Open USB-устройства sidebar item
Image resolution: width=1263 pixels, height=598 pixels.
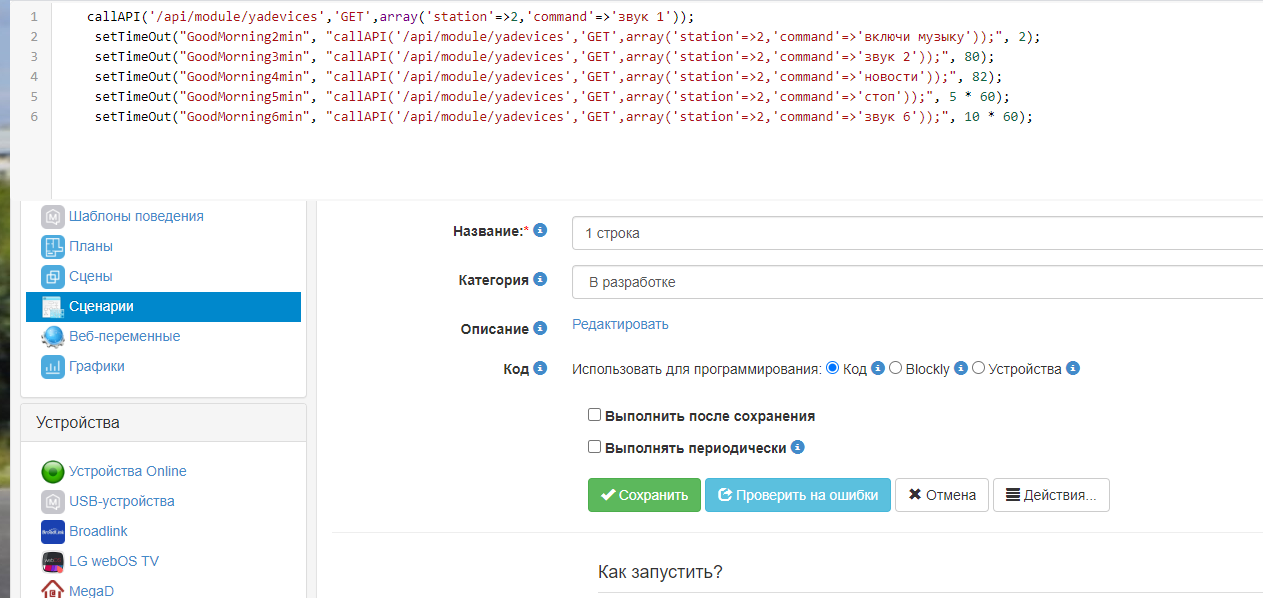point(121,501)
